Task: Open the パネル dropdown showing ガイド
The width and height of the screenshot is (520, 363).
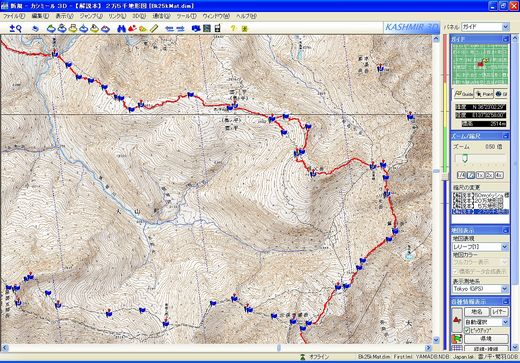Action: click(x=485, y=27)
